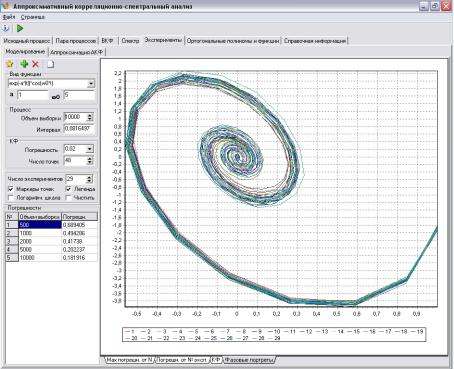Open the Ортогональные полиномы и функции tab
Screen dimensions: 454x369
(233, 41)
